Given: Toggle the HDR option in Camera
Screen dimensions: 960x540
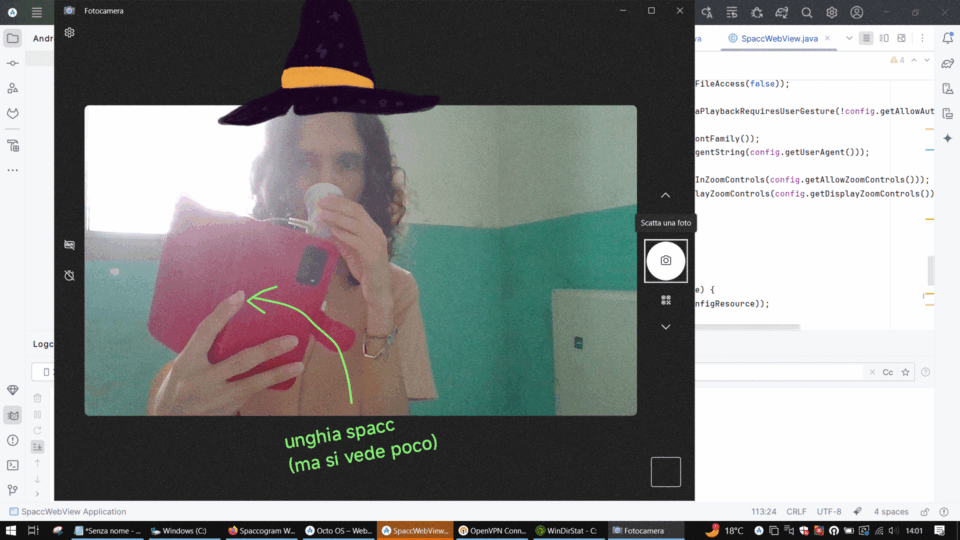Looking at the screenshot, I should (70, 244).
